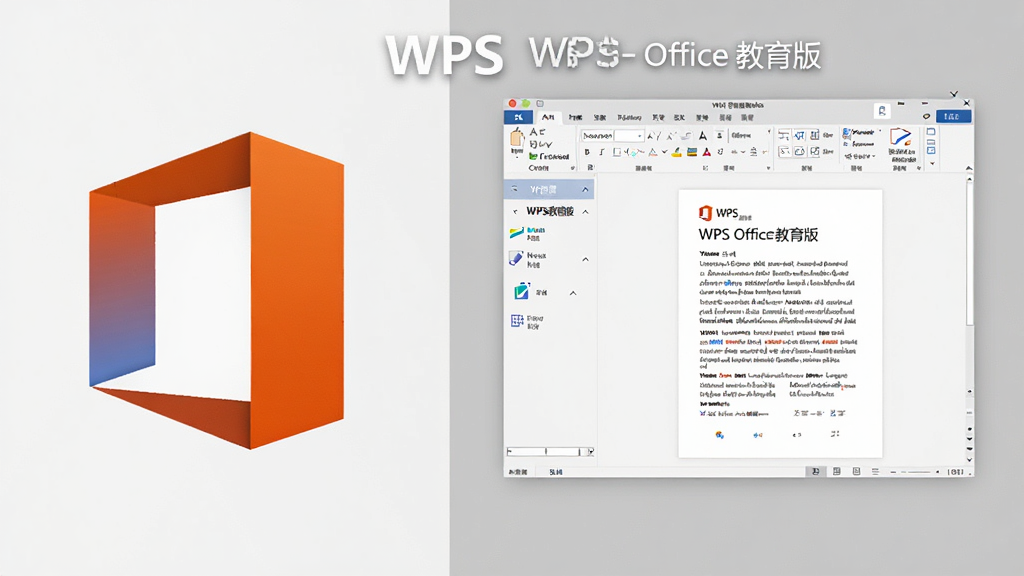Collapse the pencil item sidebar chevron
Screen dimensions: 1024x576
(585, 260)
